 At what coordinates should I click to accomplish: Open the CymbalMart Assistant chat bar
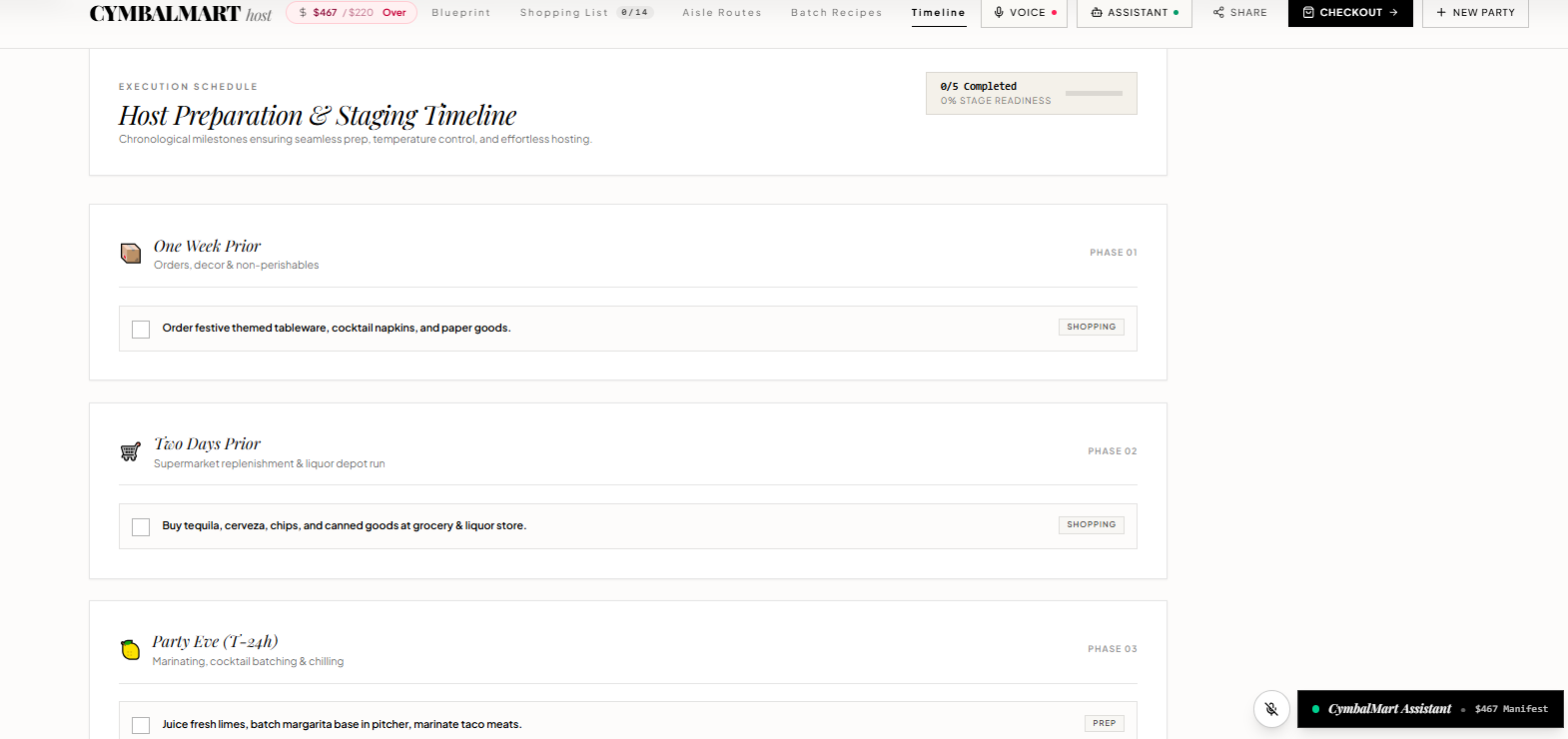coord(1430,709)
